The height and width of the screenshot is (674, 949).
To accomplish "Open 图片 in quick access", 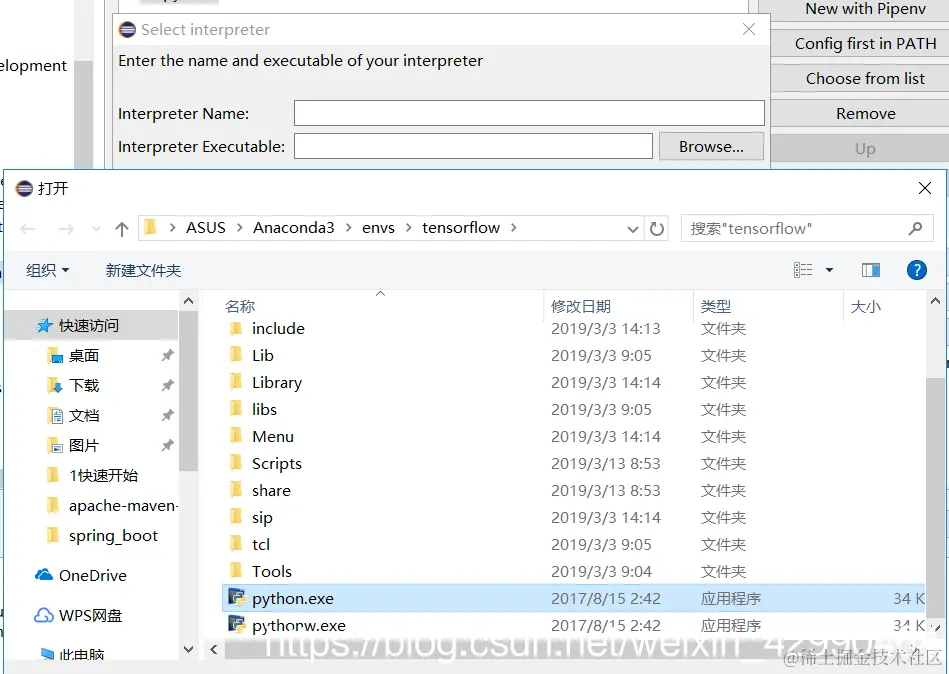I will pos(84,446).
